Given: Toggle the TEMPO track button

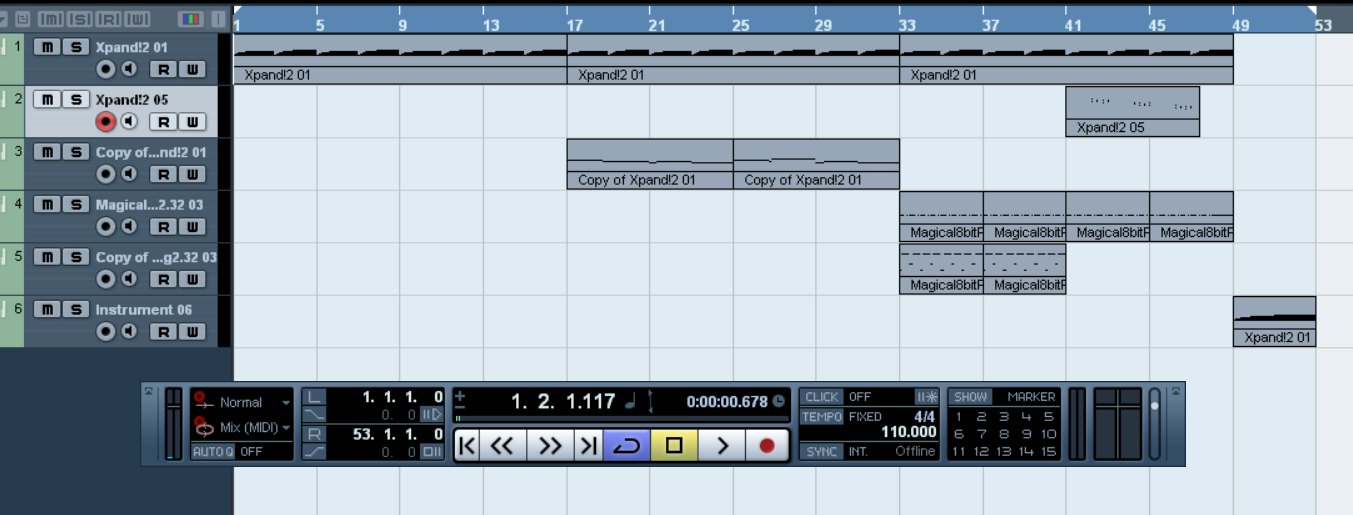Looking at the screenshot, I should [821, 416].
